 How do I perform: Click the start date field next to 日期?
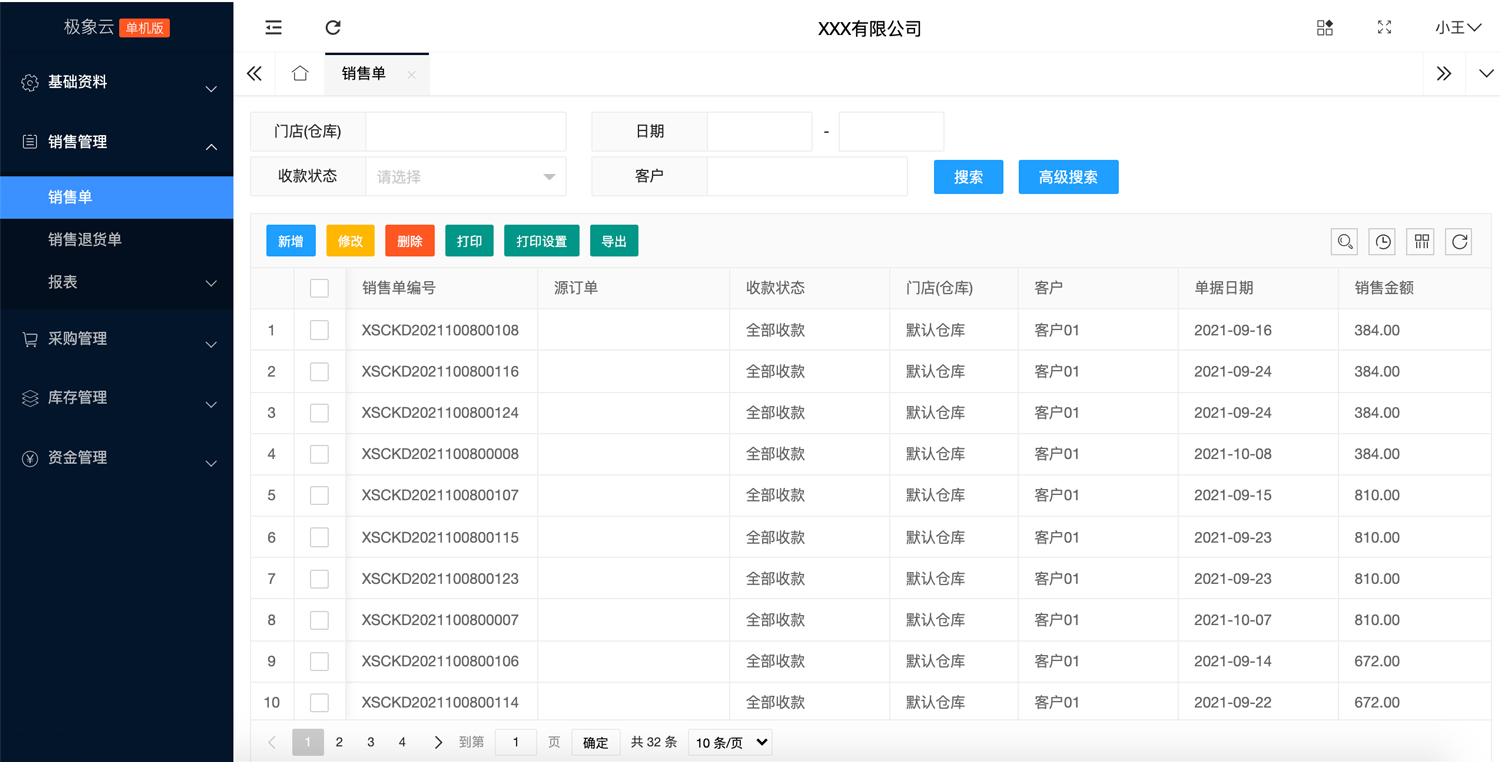click(760, 131)
